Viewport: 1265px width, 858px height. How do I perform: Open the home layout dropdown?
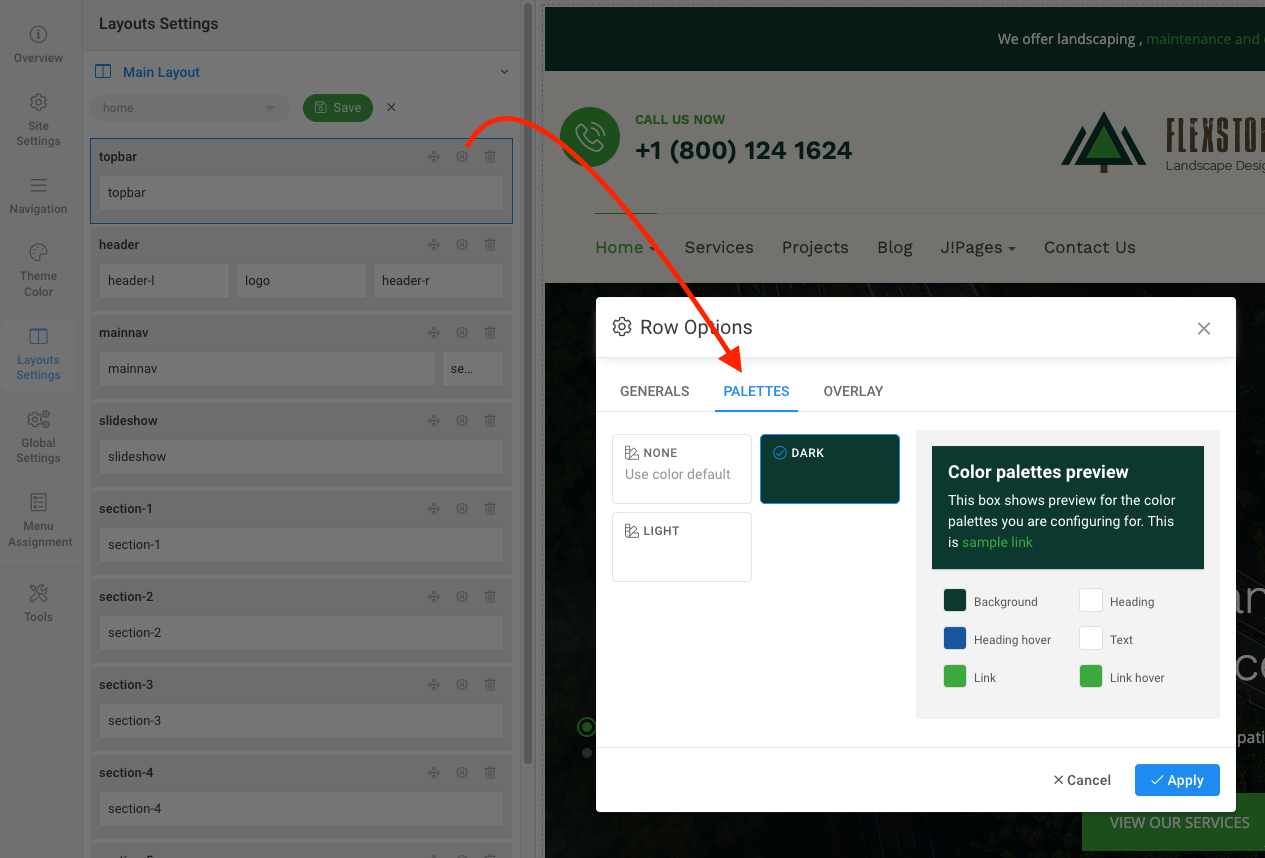[191, 108]
